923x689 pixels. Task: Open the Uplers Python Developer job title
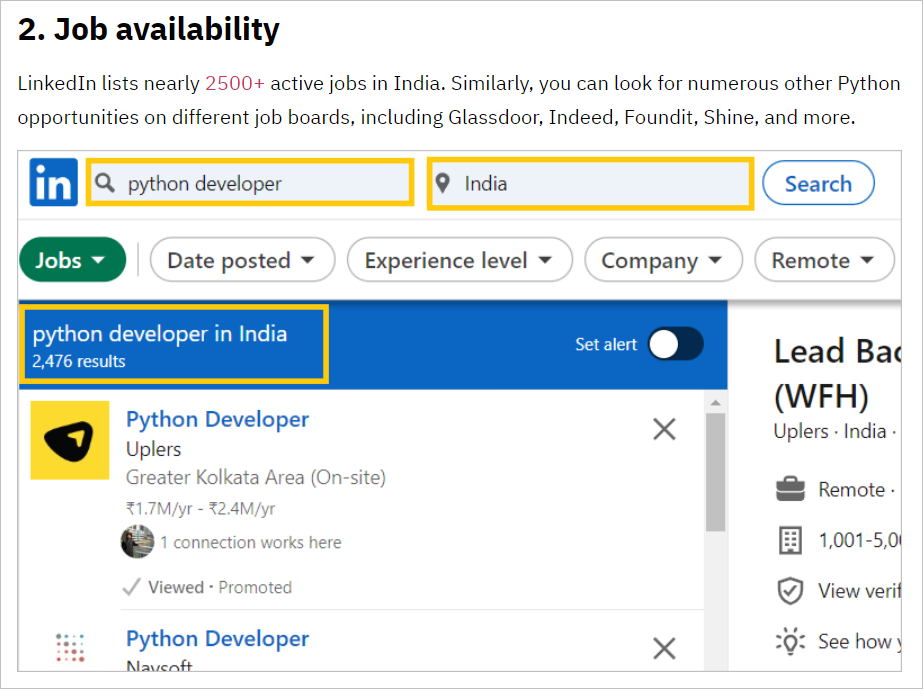[x=217, y=419]
